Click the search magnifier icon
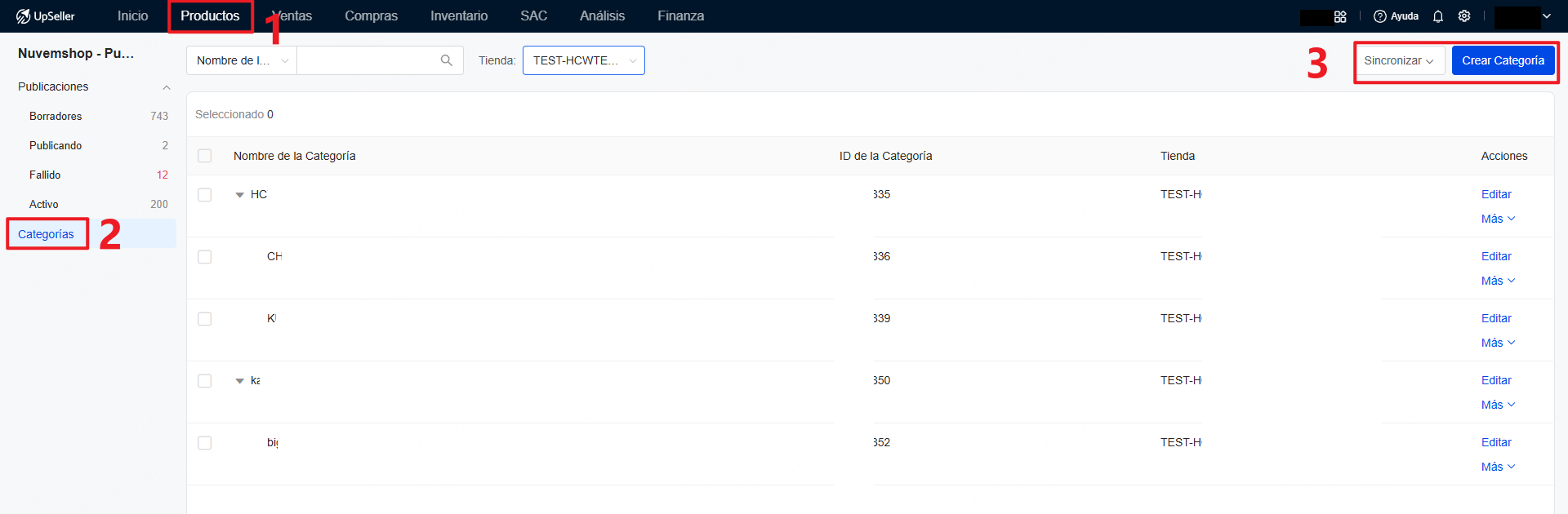 (446, 60)
